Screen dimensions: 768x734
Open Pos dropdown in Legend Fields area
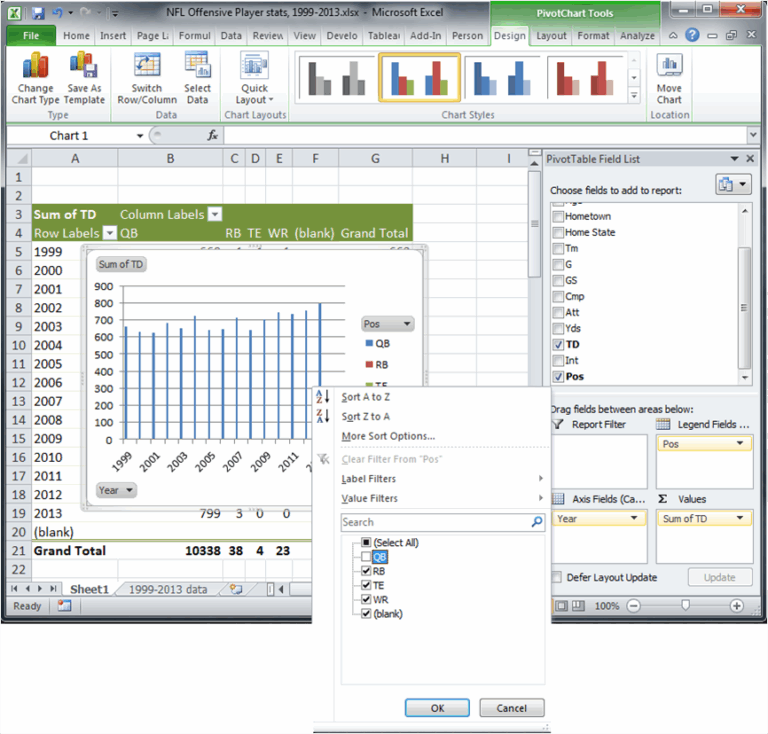740,444
